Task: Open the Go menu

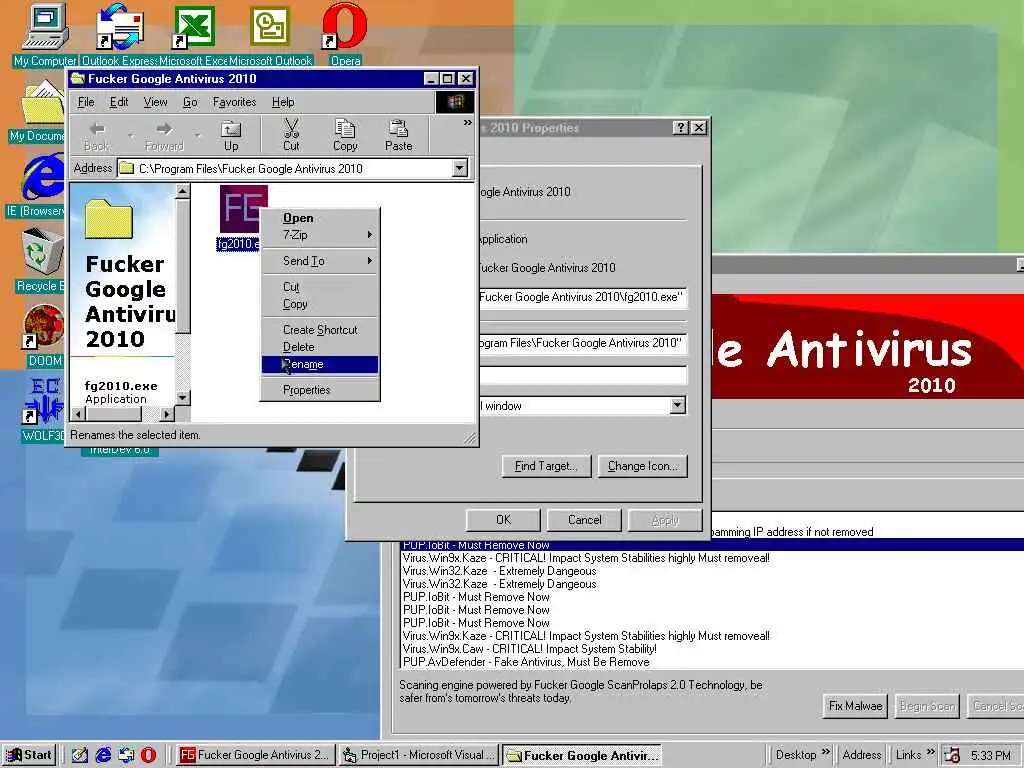Action: [x=190, y=102]
